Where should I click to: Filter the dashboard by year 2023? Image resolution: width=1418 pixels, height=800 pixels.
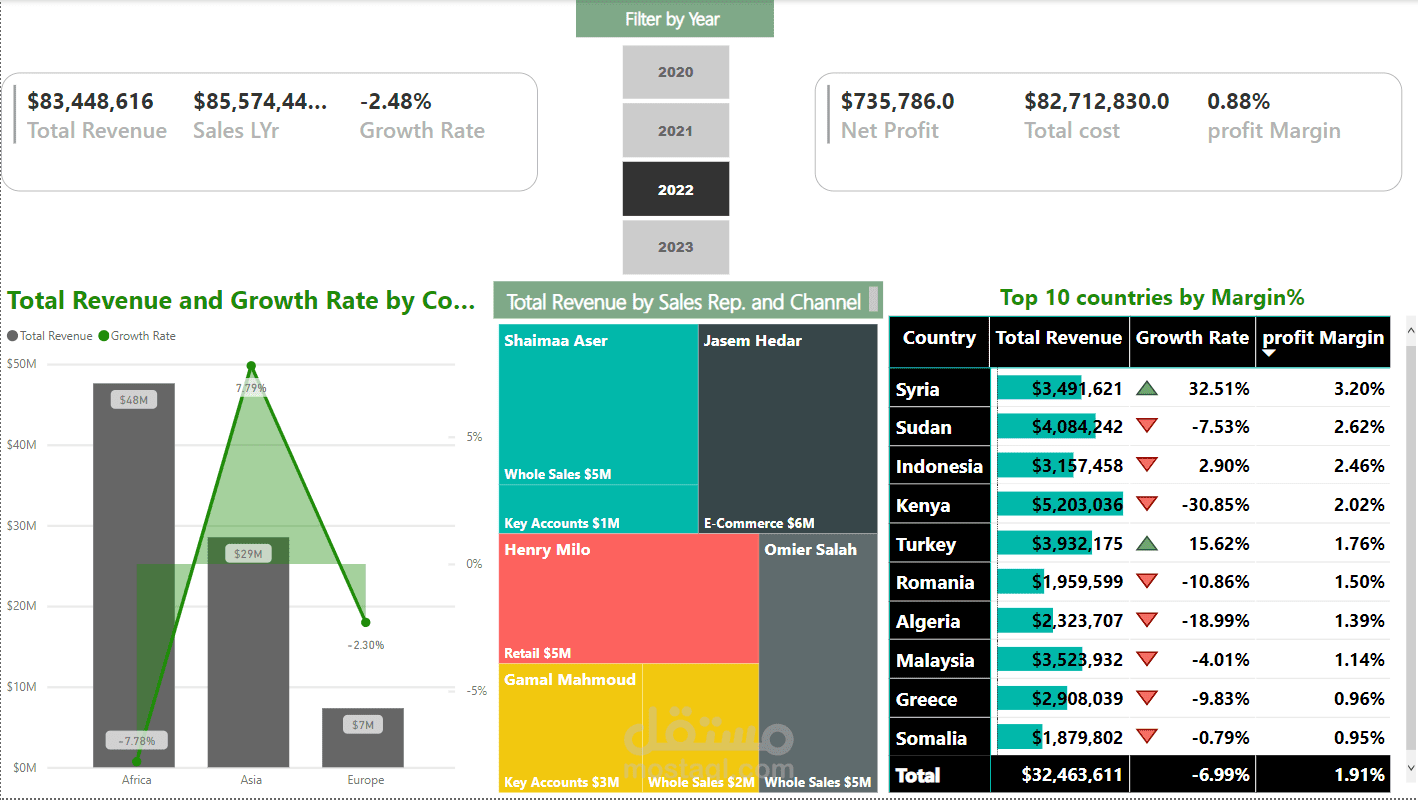[x=676, y=247]
